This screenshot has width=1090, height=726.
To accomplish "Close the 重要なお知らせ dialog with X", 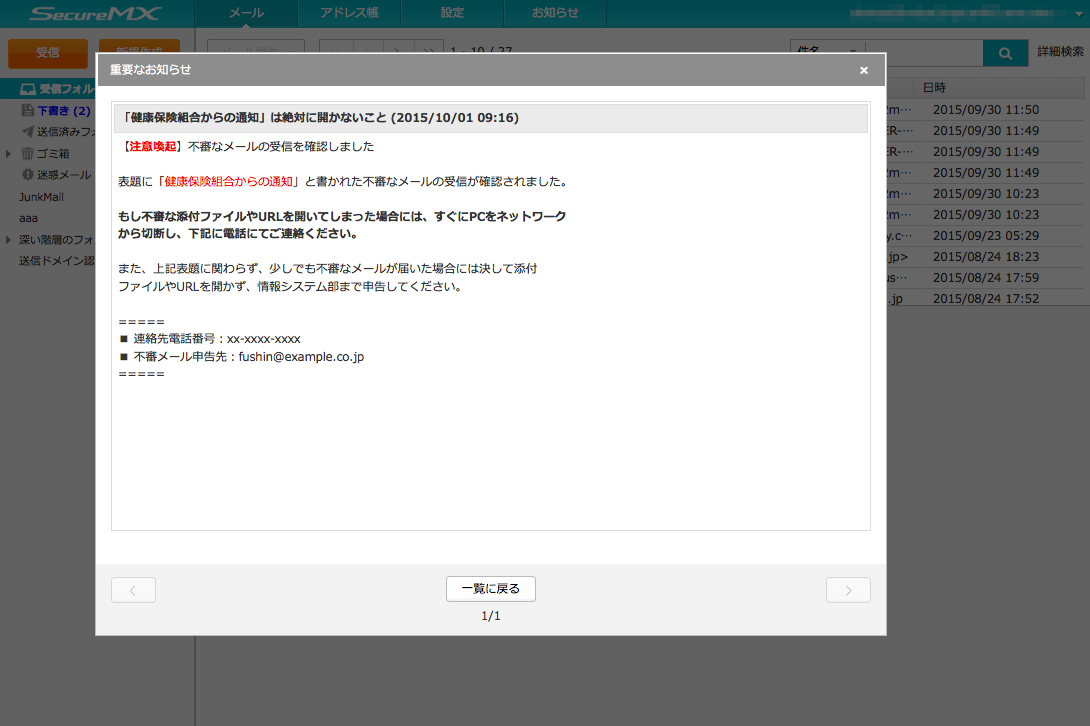I will pyautogui.click(x=864, y=70).
